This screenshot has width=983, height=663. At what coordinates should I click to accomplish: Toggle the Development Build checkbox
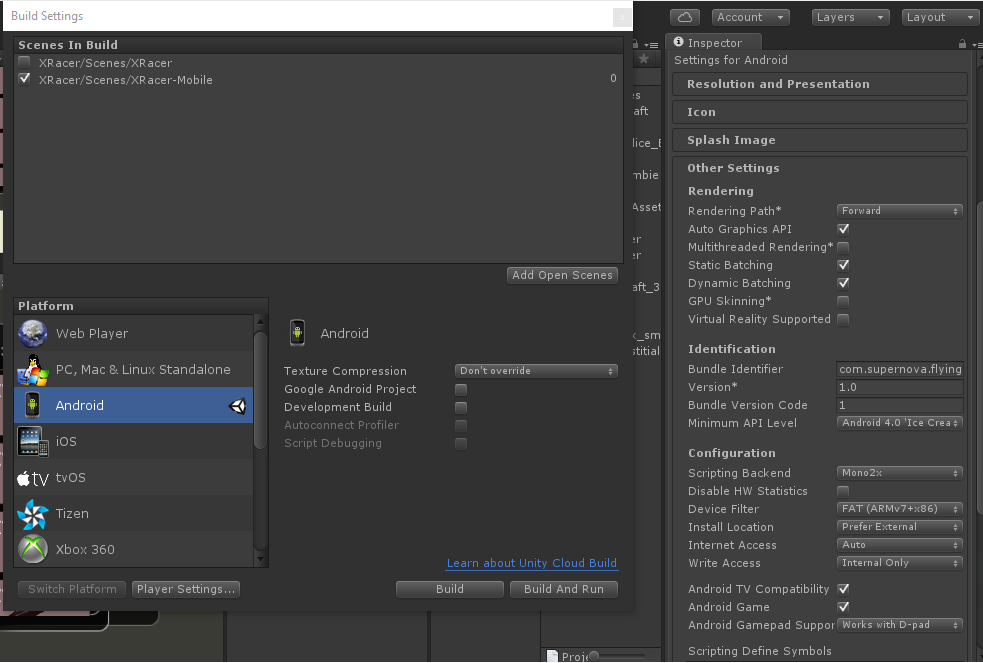(x=461, y=407)
